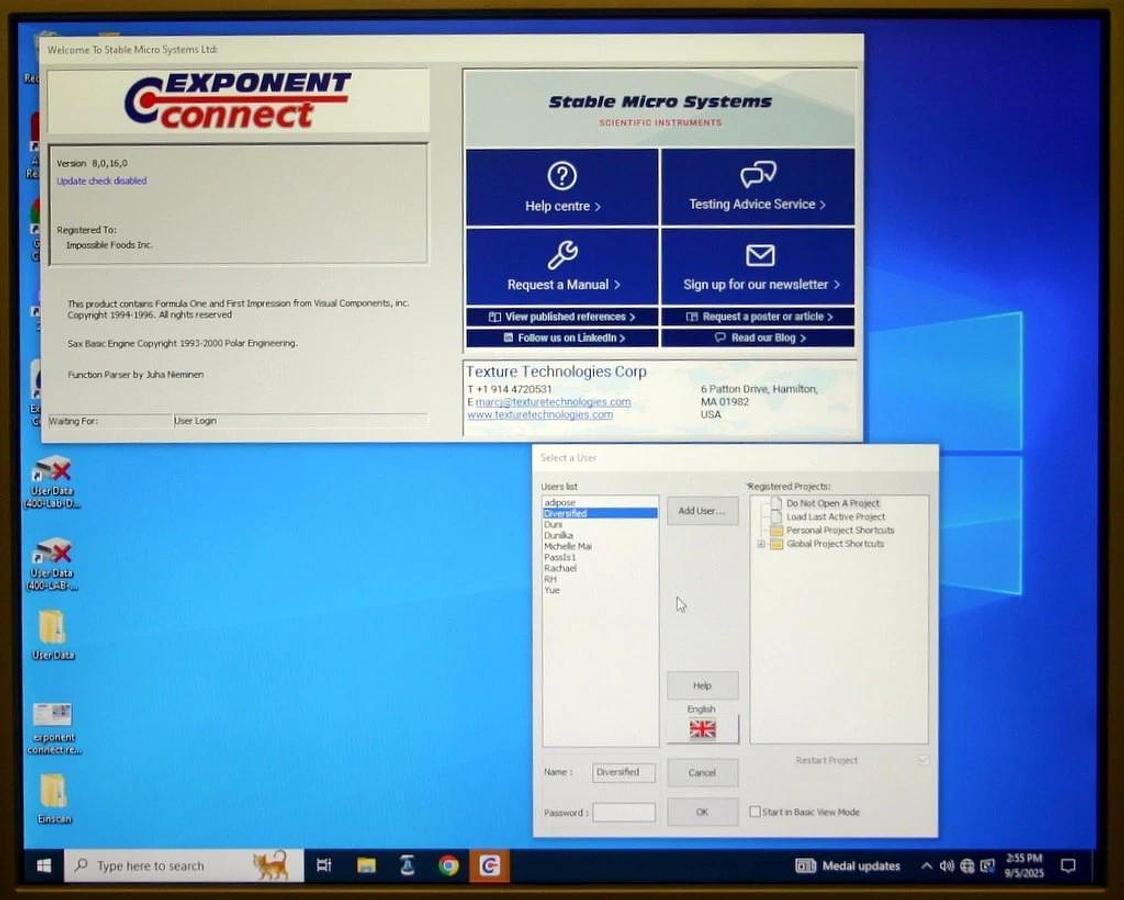Image resolution: width=1124 pixels, height=900 pixels.
Task: Click the Password input field
Action: tap(623, 813)
